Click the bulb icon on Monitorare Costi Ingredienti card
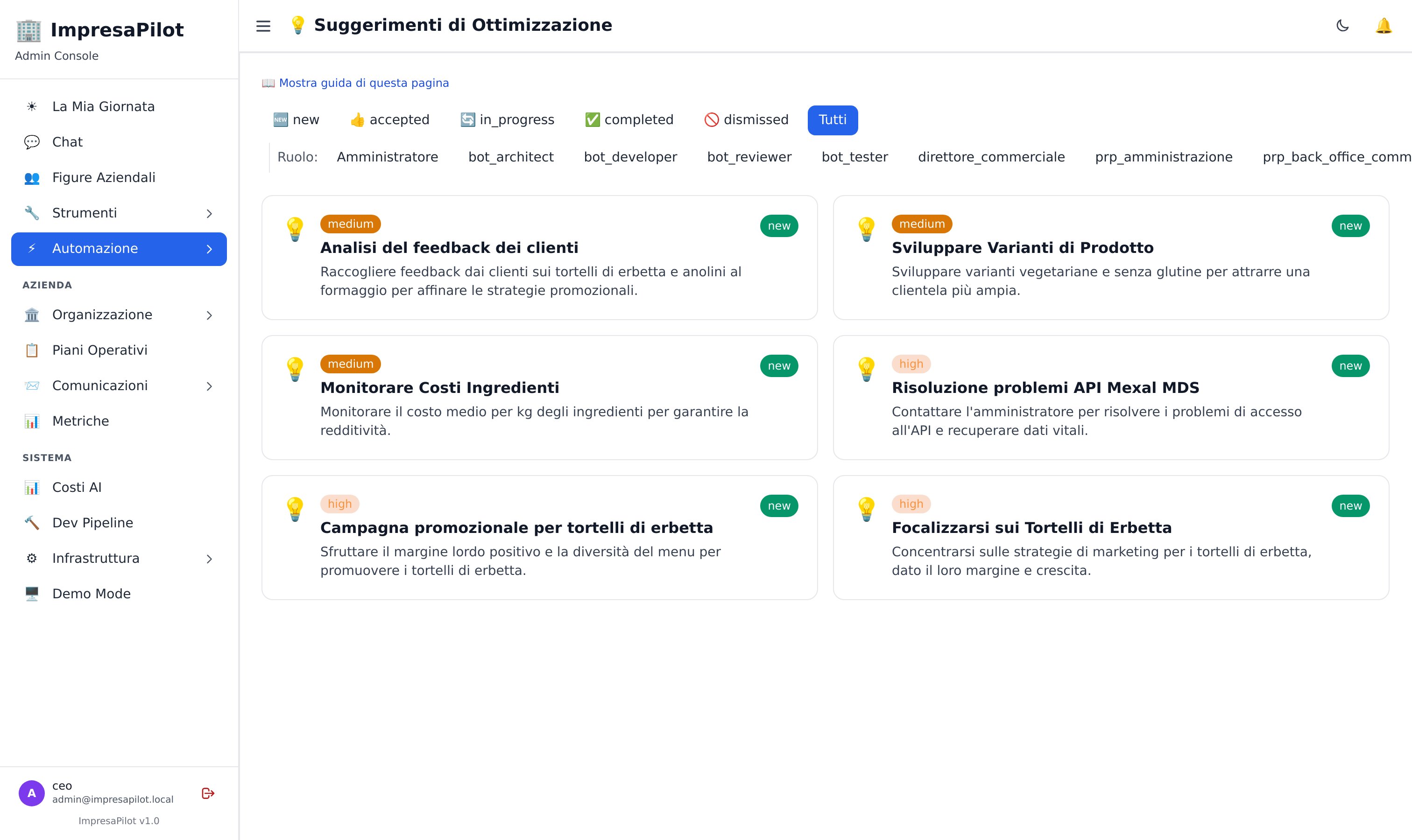This screenshot has height=840, width=1412. (x=295, y=369)
